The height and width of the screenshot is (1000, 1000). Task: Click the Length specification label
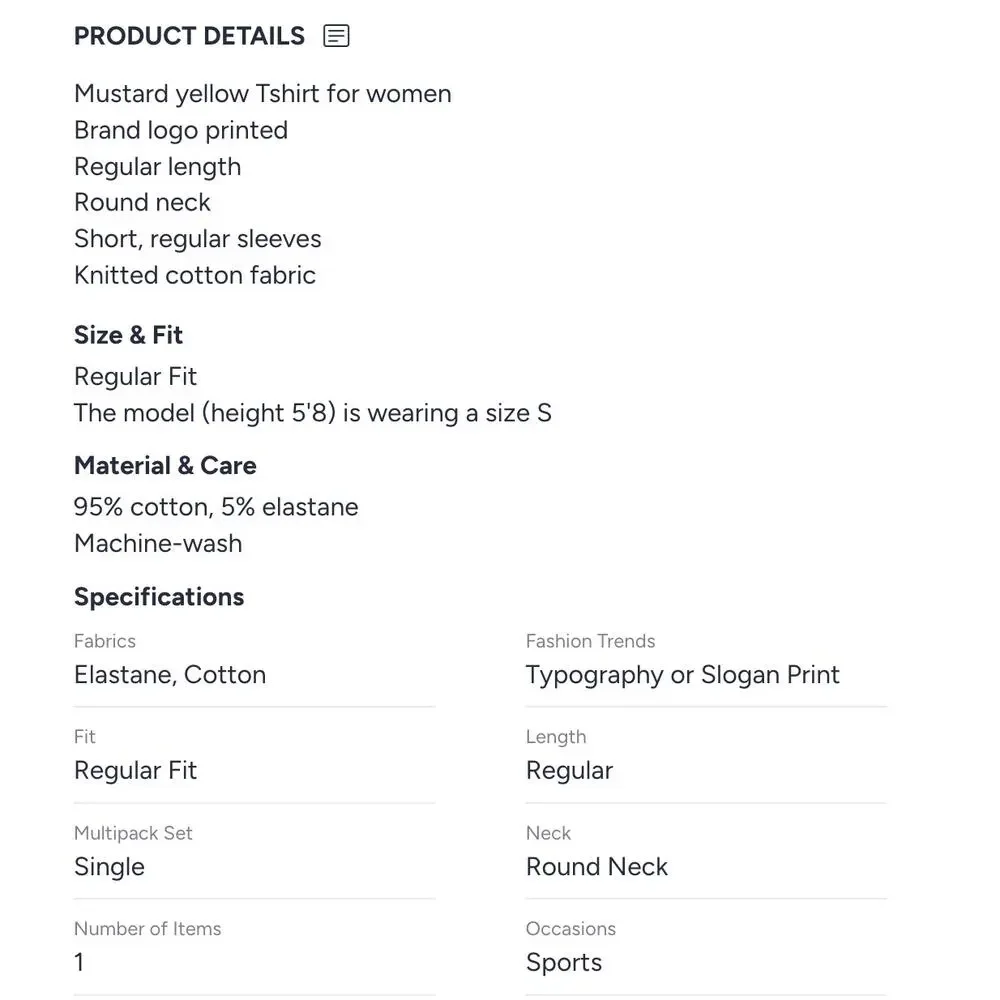click(x=555, y=737)
